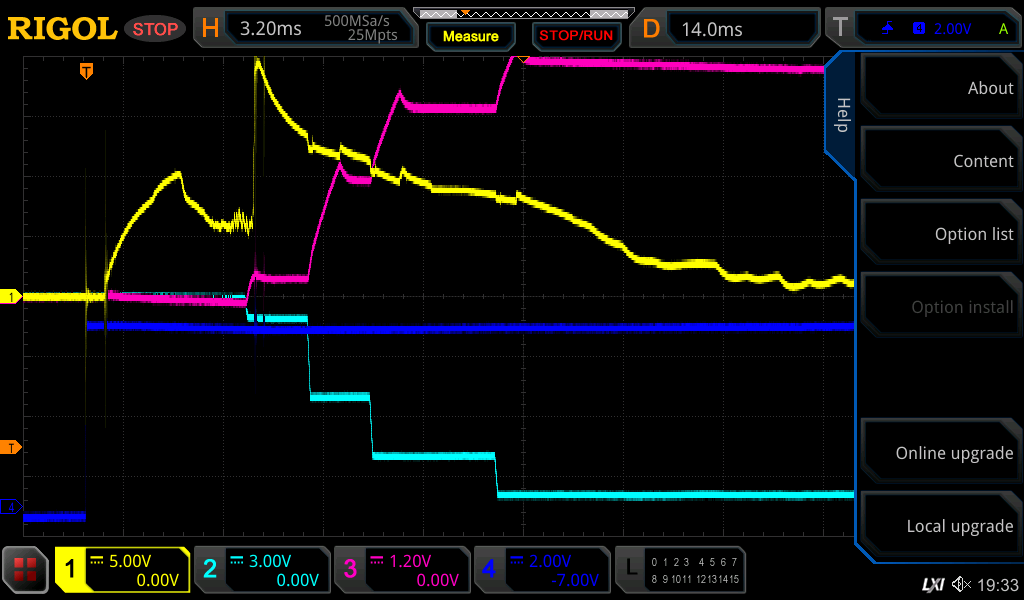Click the orange trigger position marker above the grid
The image size is (1024, 600).
click(87, 71)
